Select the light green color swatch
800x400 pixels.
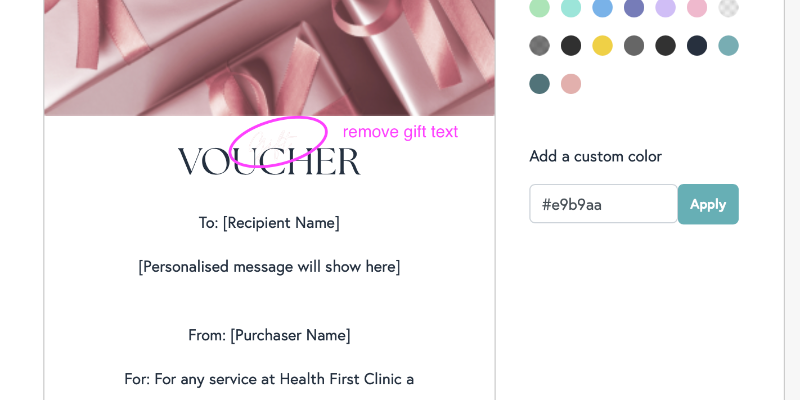(x=539, y=7)
